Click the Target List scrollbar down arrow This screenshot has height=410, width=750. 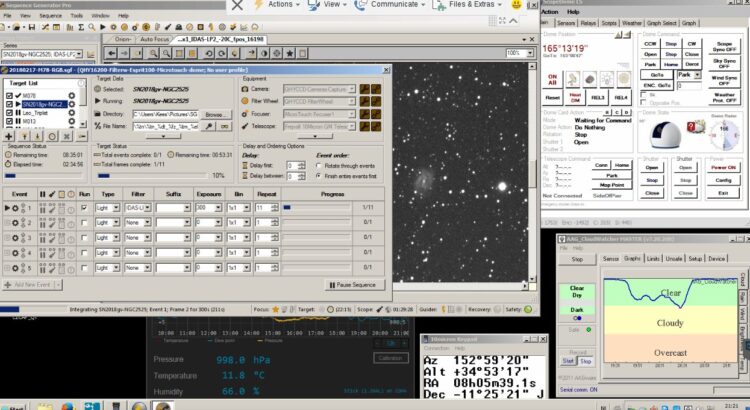tap(83, 124)
